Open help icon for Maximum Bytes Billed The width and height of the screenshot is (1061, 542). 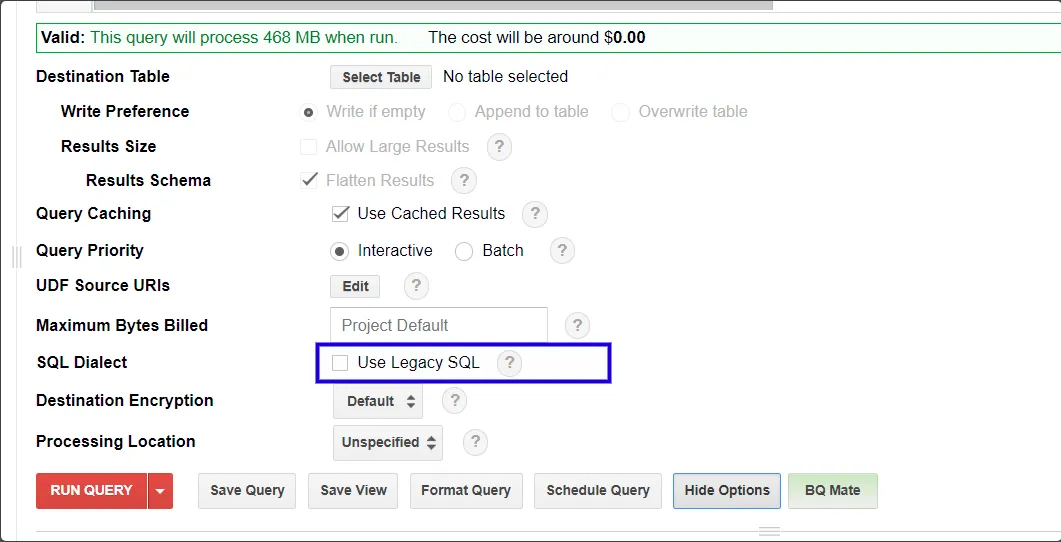pos(577,325)
